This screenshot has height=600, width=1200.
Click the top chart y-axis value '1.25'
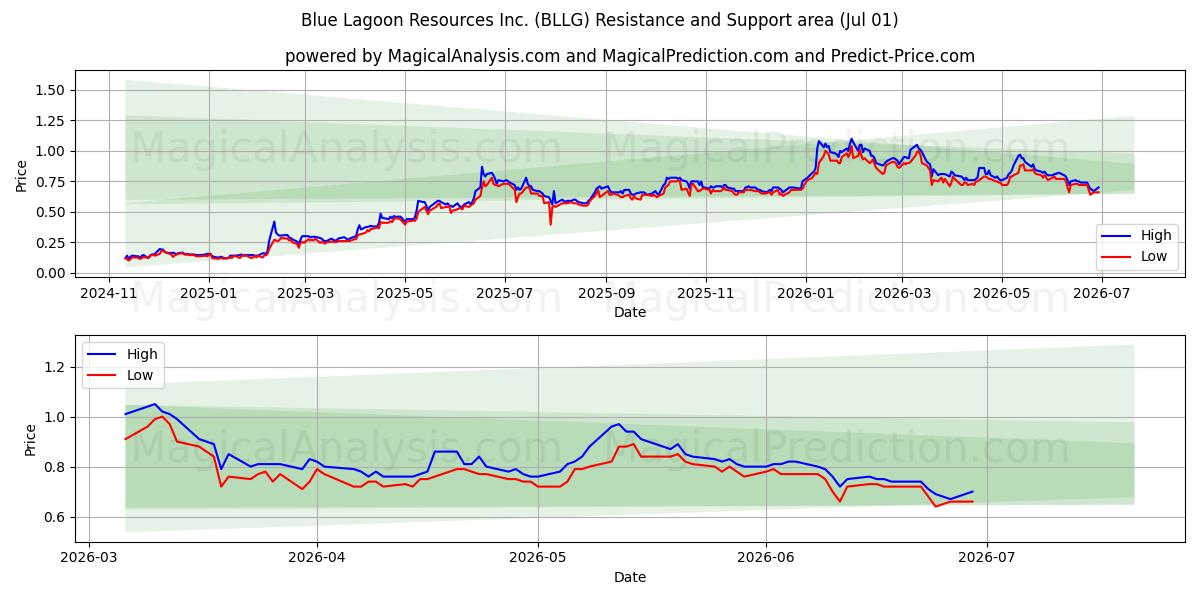(52, 121)
